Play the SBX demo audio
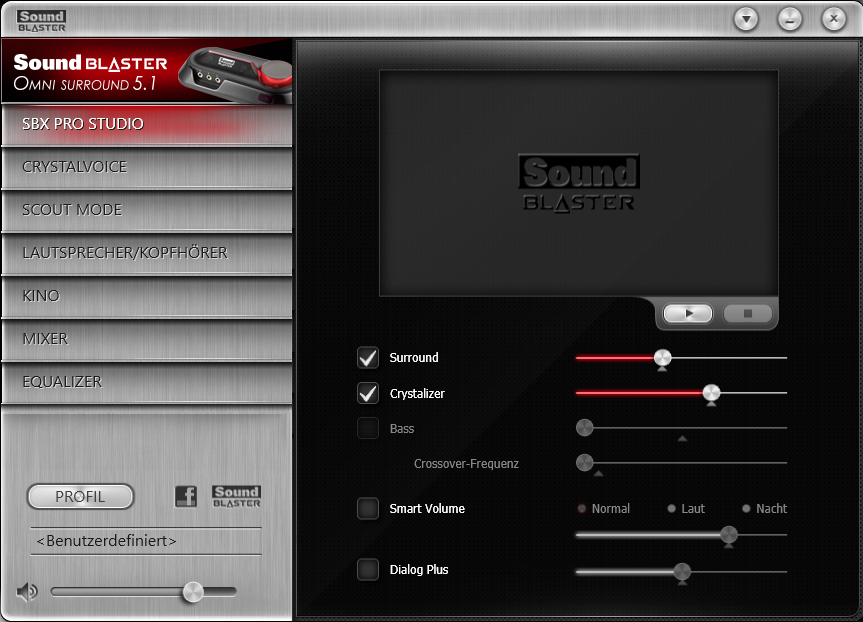Screen dimensions: 863x622 click(x=688, y=313)
